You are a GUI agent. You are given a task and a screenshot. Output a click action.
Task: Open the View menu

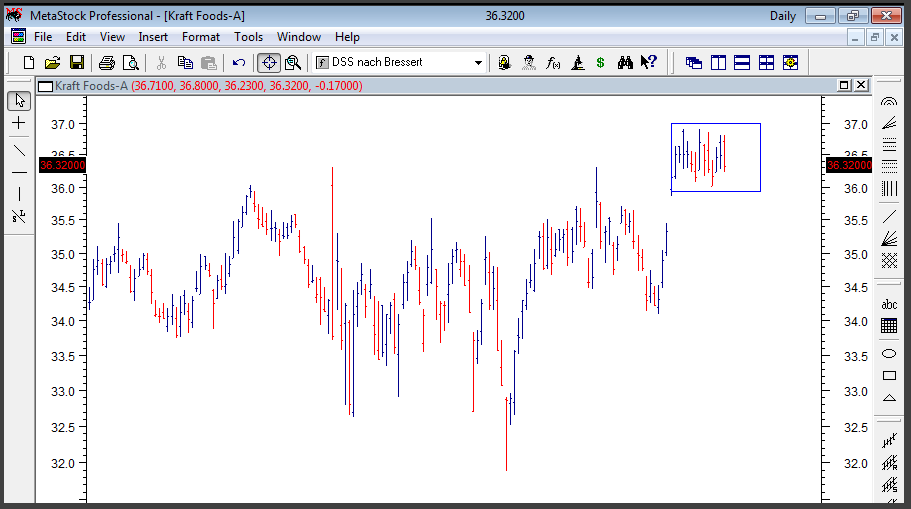[x=112, y=37]
